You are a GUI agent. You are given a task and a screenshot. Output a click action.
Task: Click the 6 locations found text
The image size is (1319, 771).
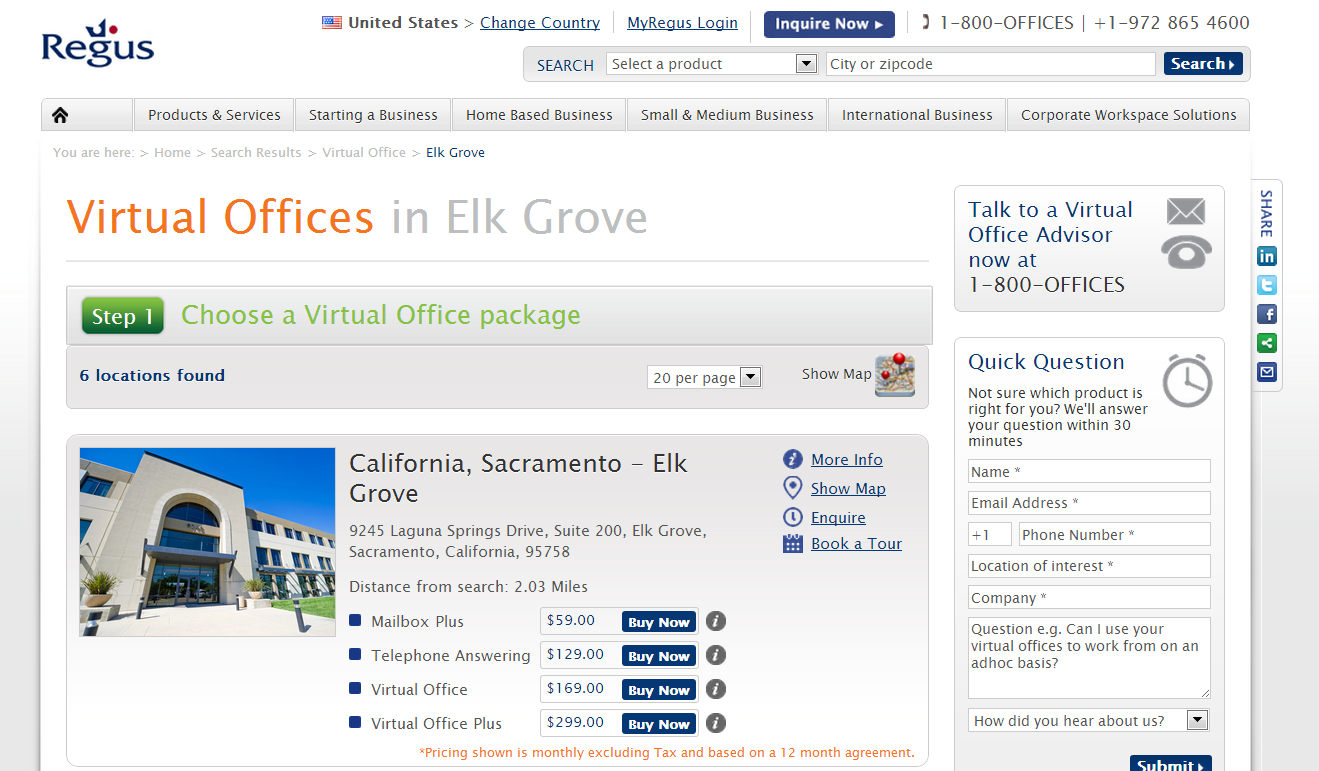tap(152, 376)
